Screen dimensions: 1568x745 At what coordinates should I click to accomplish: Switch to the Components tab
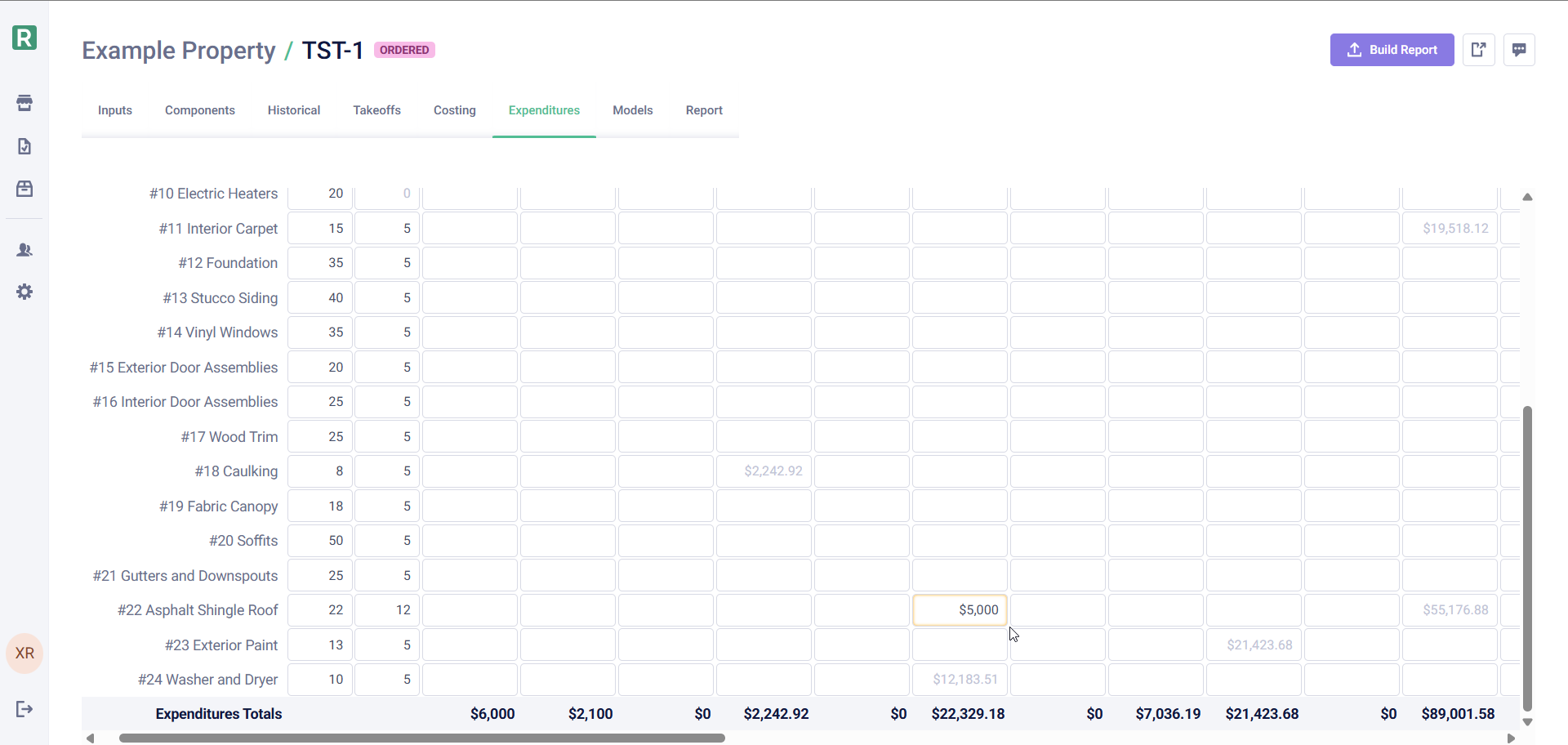pos(199,110)
